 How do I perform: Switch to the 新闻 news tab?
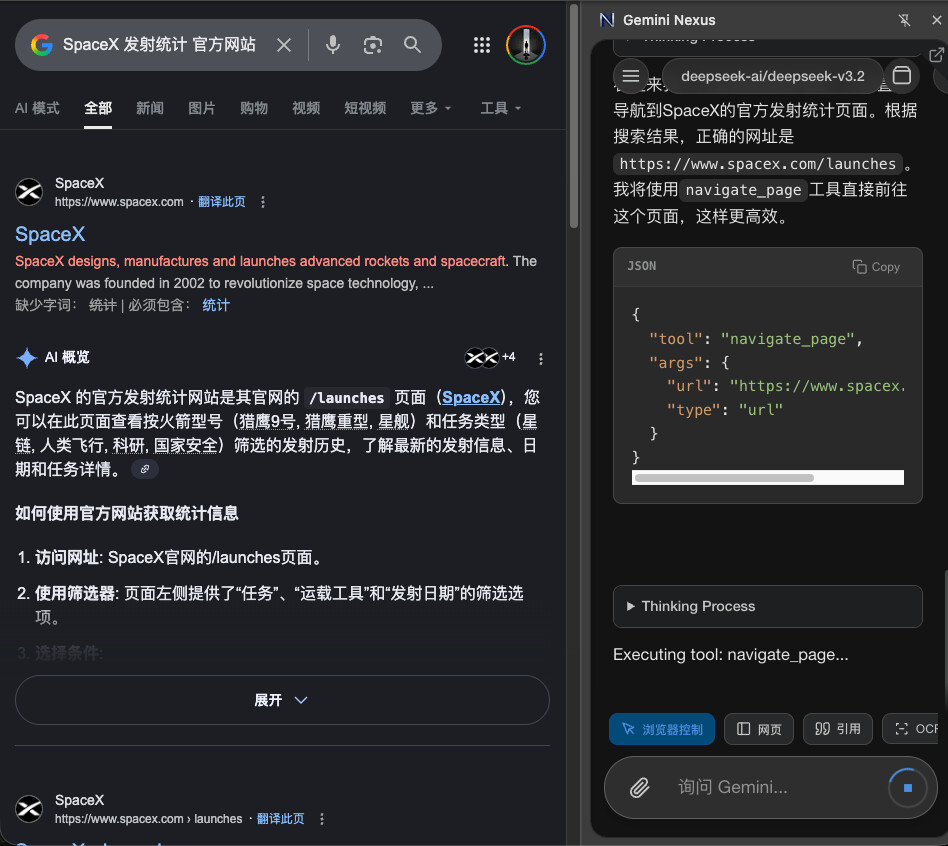point(150,108)
